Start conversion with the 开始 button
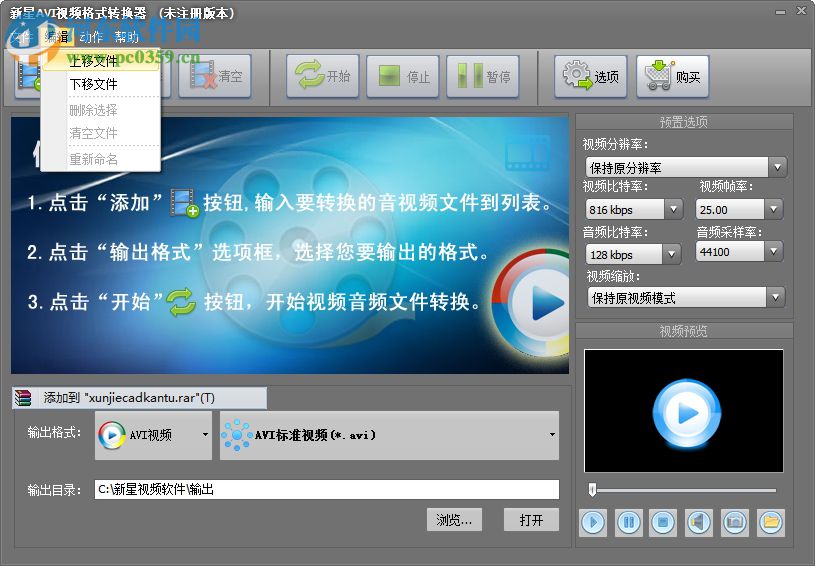 click(x=322, y=76)
